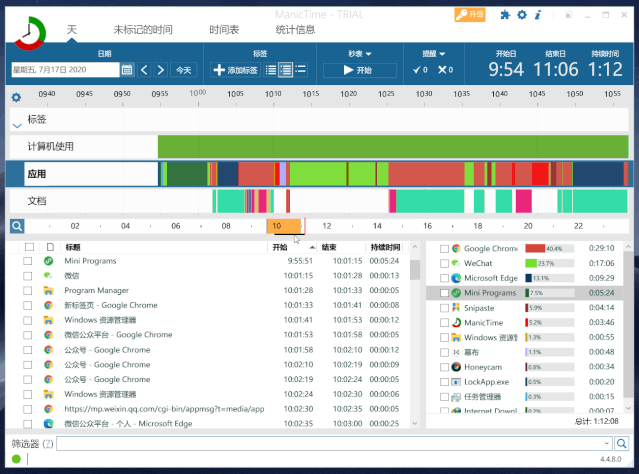Image resolution: width=639 pixels, height=474 pixels.
Task: Click the green 计算机使用 timeline bar
Action: 393,146
